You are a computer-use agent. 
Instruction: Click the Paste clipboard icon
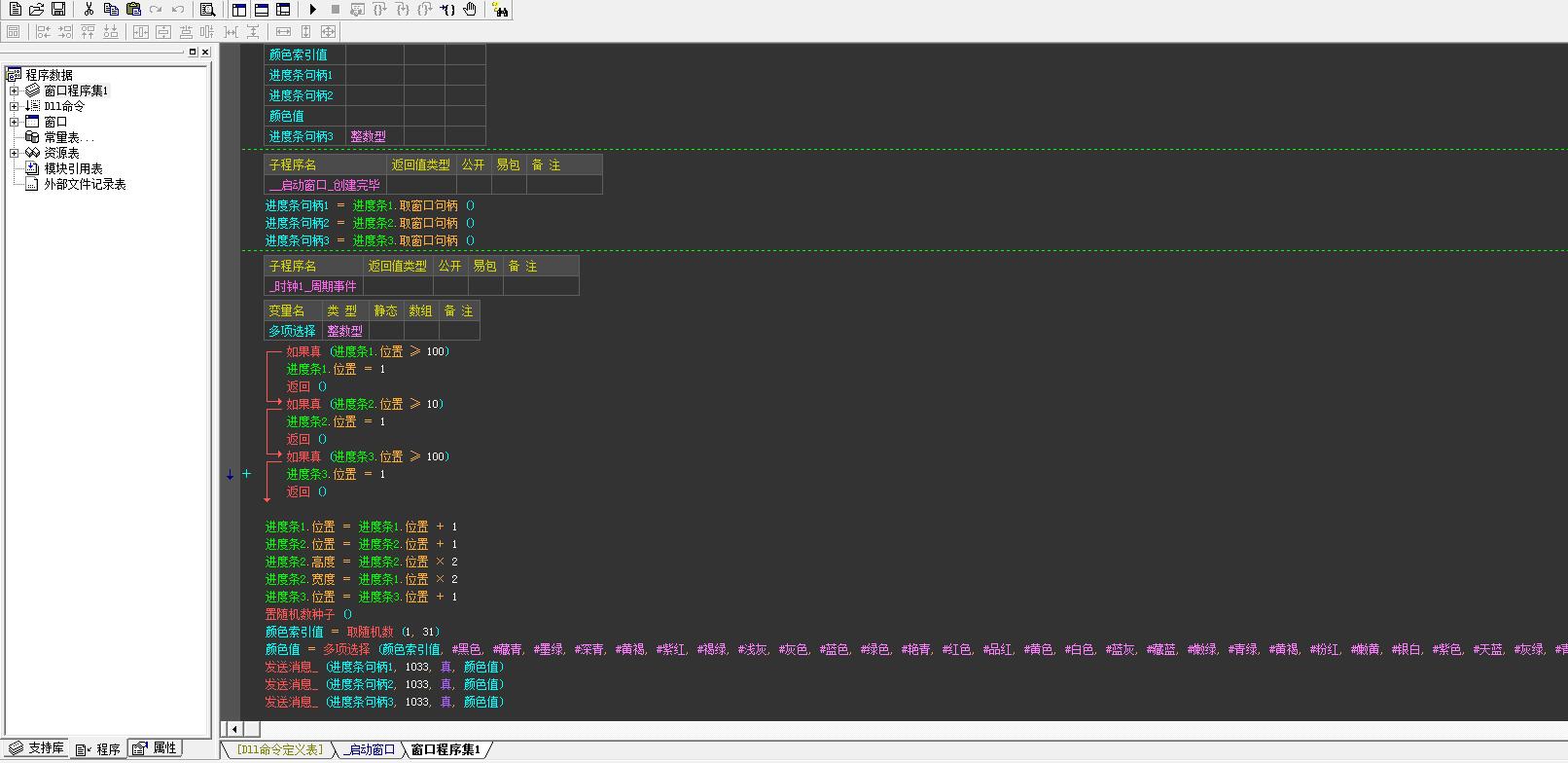pyautogui.click(x=133, y=10)
